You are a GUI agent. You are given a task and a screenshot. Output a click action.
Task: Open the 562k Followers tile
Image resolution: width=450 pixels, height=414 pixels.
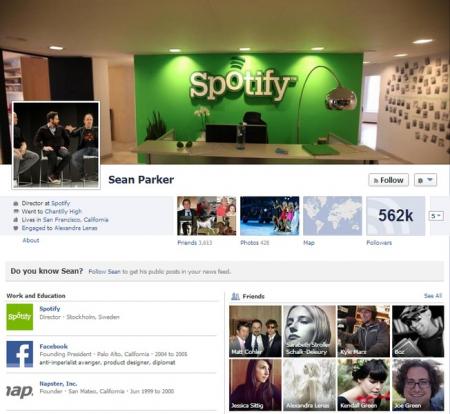(x=396, y=216)
